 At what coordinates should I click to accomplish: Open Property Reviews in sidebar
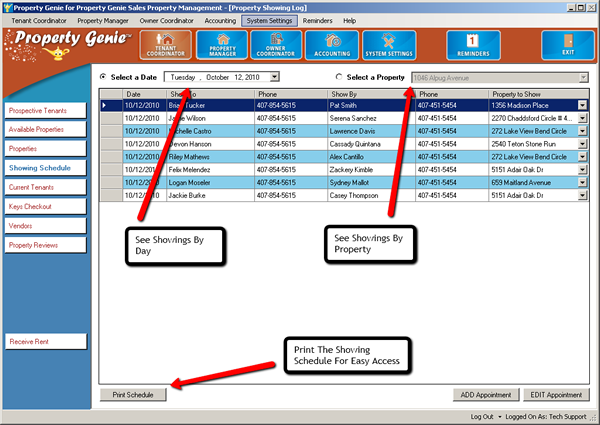pyautogui.click(x=46, y=245)
